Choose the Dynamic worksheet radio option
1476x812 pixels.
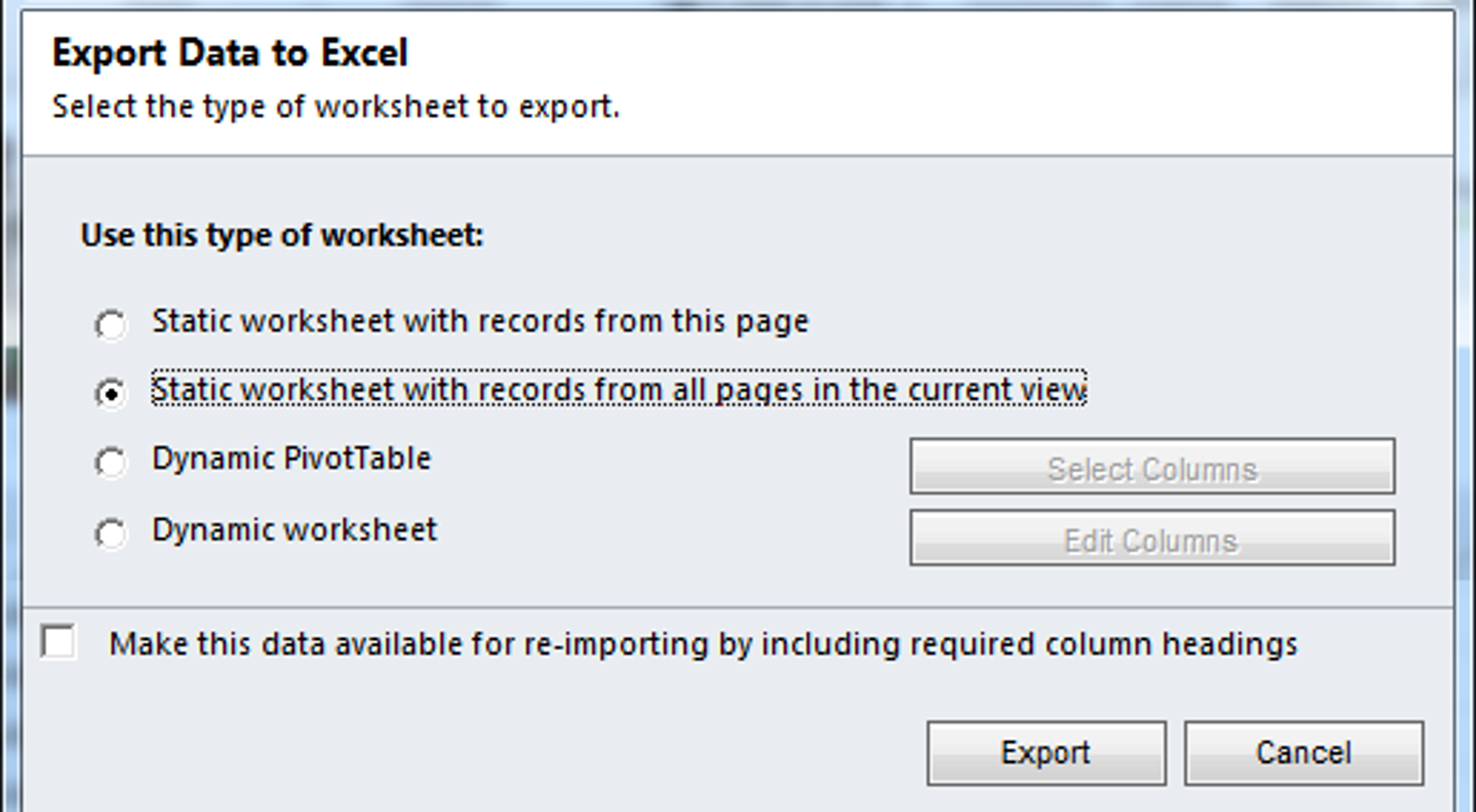(111, 534)
